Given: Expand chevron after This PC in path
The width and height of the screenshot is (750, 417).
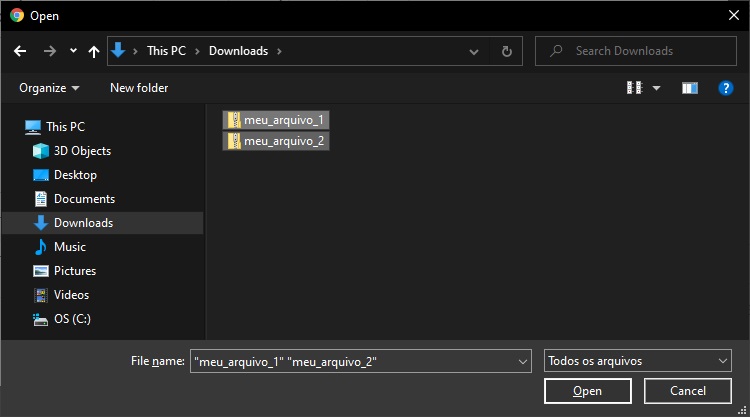Looking at the screenshot, I should (x=197, y=51).
